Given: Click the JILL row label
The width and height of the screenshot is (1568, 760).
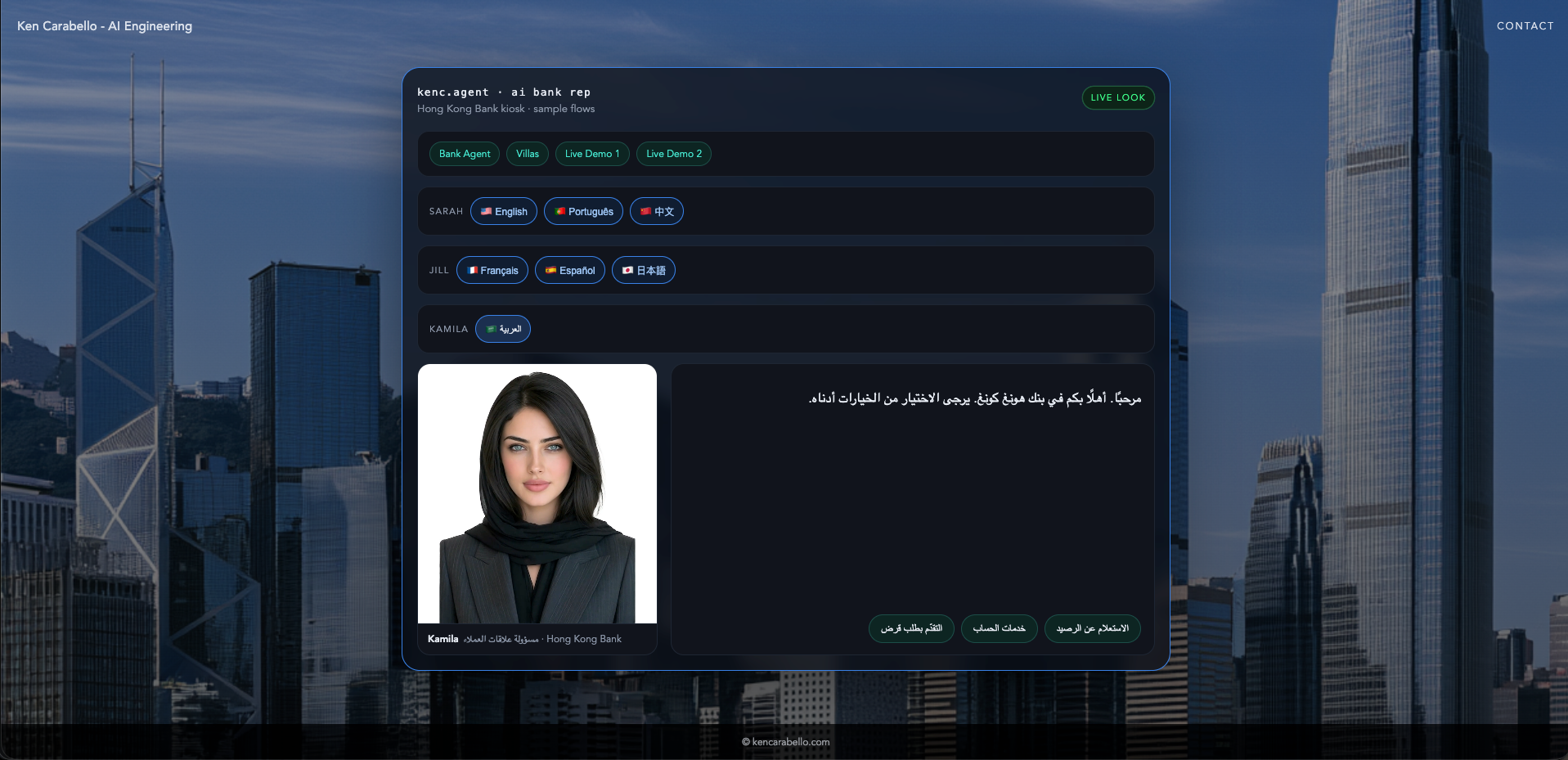Looking at the screenshot, I should [439, 270].
